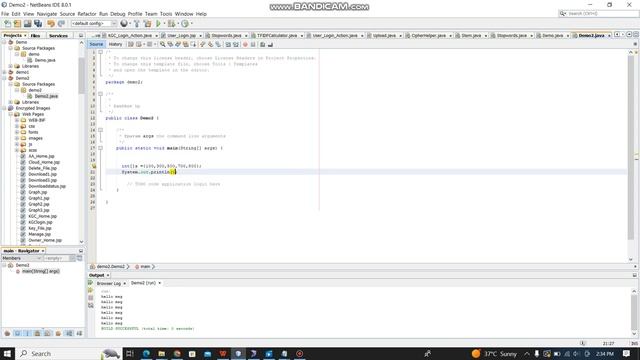This screenshot has height=360, width=640.
Task: Select Demo.java in the project tree
Action: [x=44, y=60]
